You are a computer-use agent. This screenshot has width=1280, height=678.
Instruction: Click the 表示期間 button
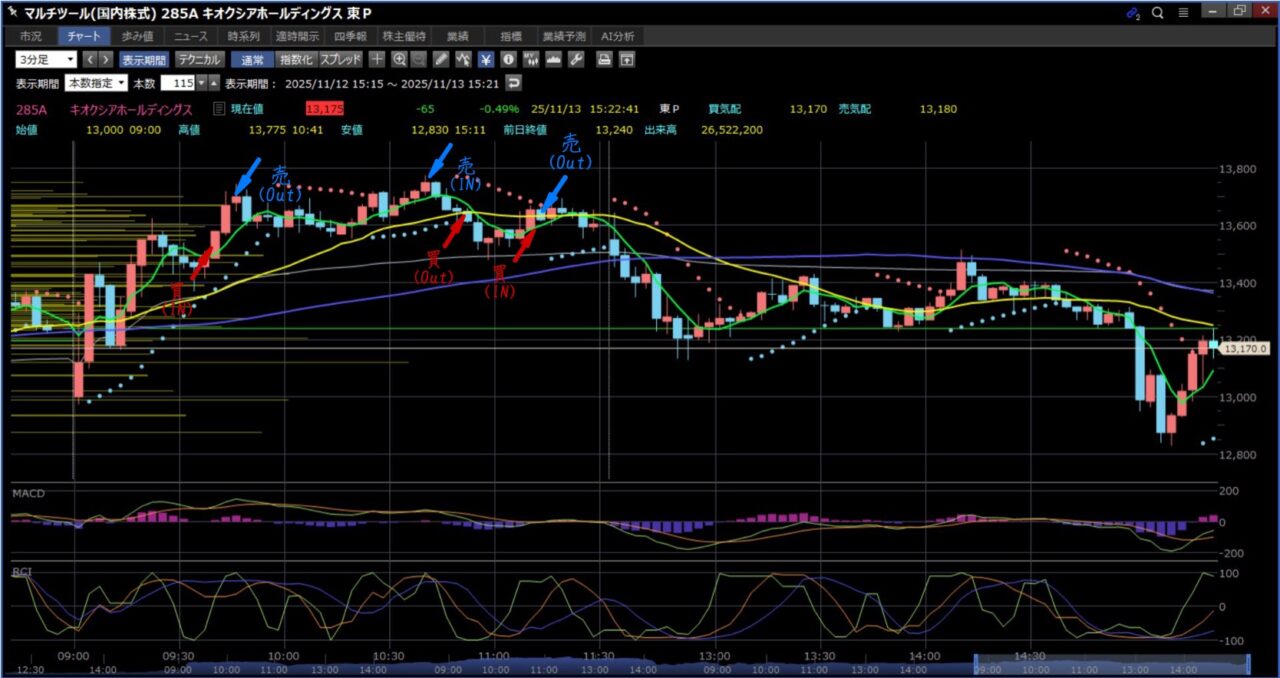click(x=145, y=59)
